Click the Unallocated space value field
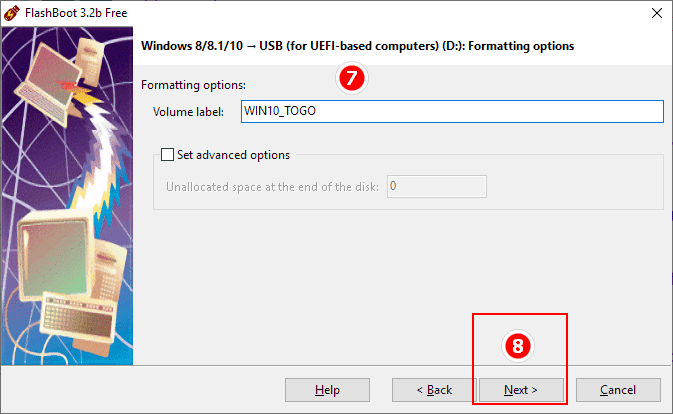 click(437, 187)
